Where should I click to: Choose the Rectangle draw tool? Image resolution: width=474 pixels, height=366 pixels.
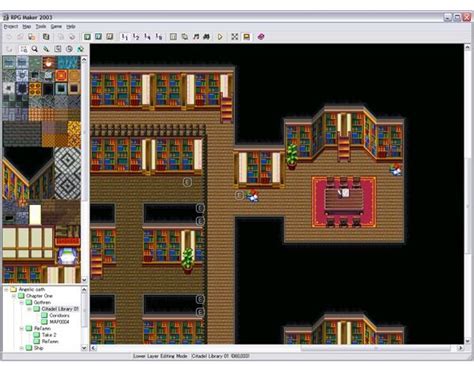pyautogui.click(x=58, y=49)
